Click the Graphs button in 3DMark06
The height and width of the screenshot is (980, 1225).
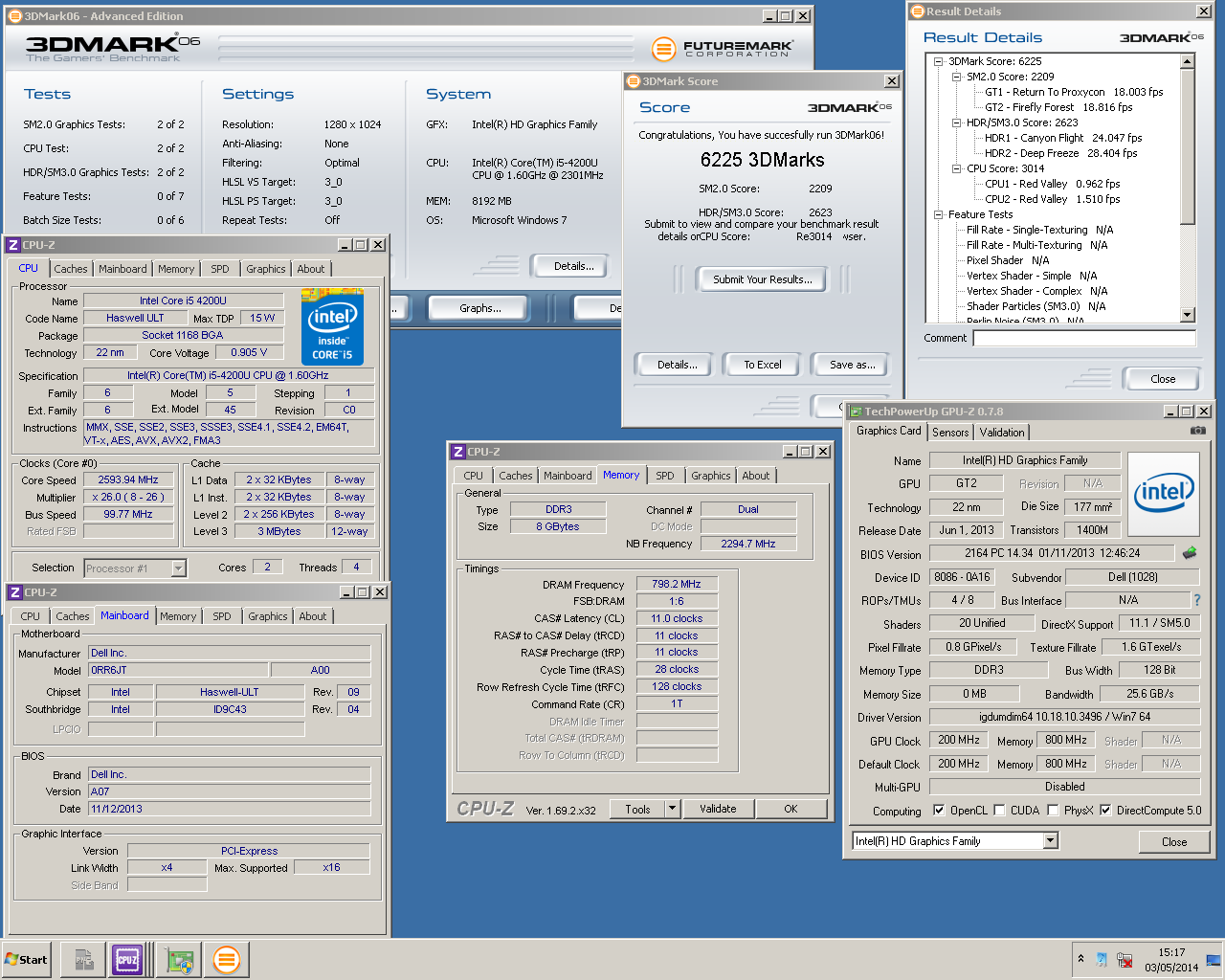tap(479, 308)
